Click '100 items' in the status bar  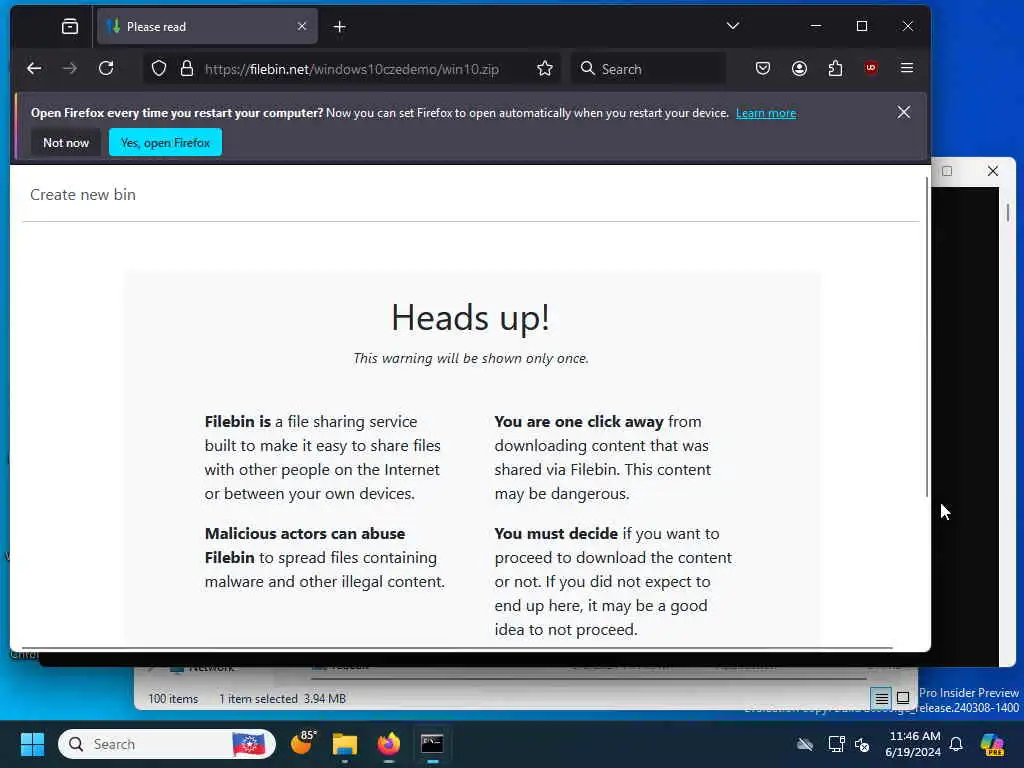pyautogui.click(x=173, y=699)
